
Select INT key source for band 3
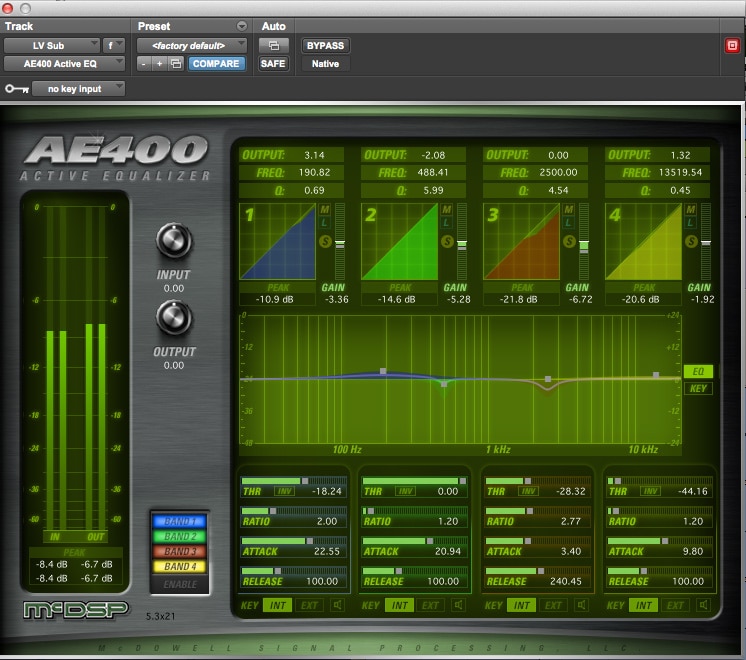point(522,605)
